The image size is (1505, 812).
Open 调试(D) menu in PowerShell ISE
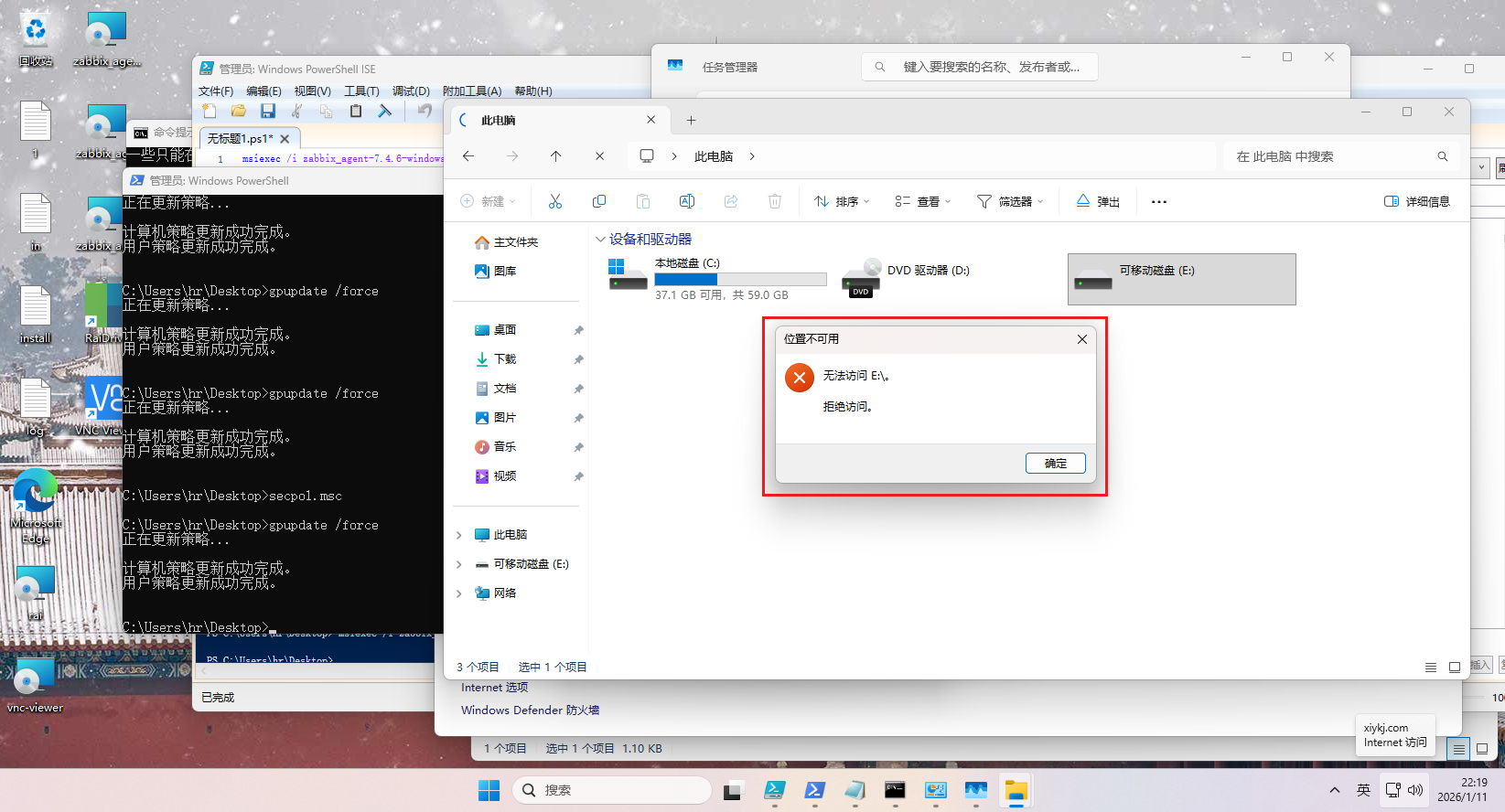pyautogui.click(x=411, y=91)
